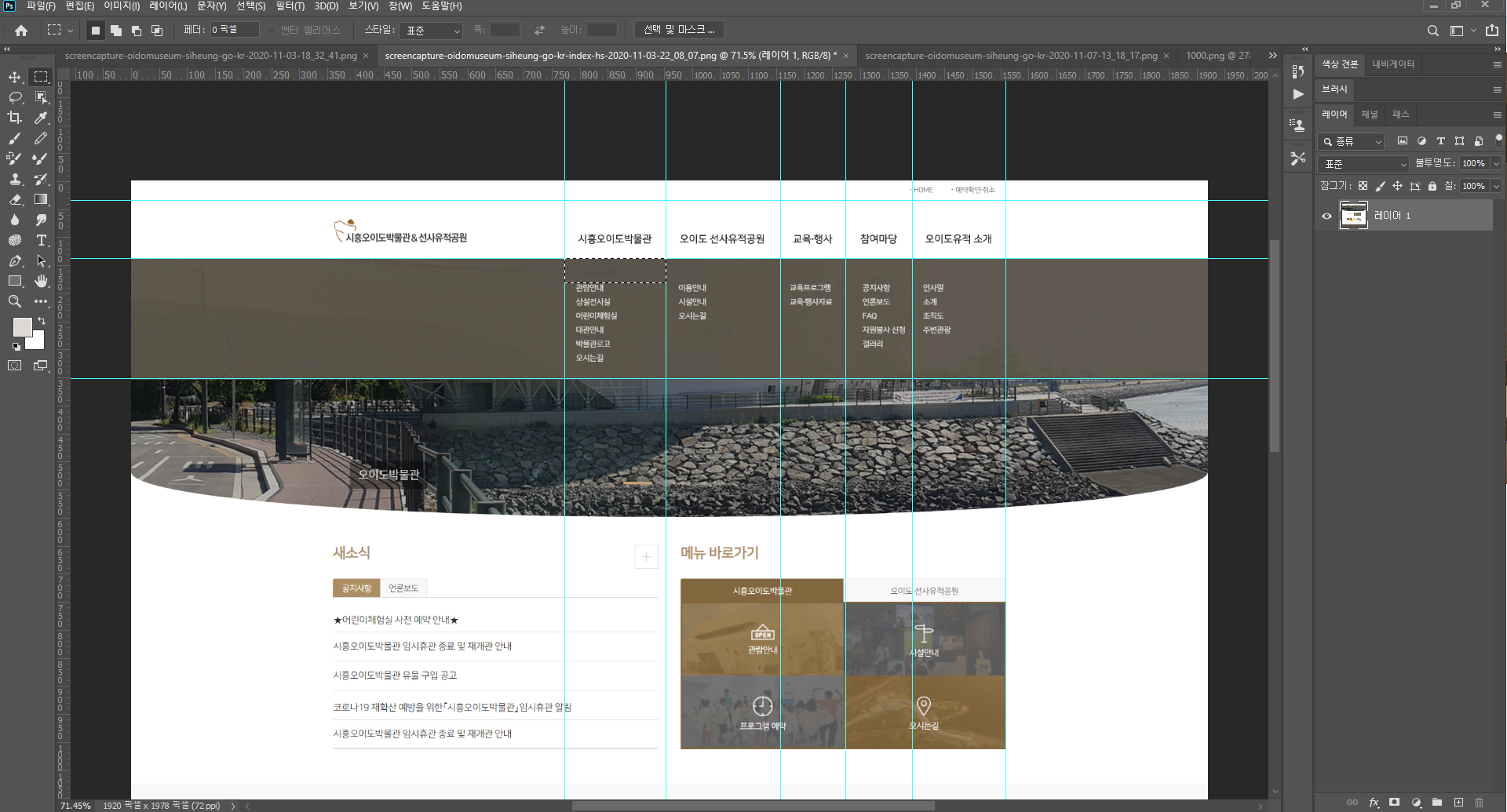The height and width of the screenshot is (812, 1507).
Task: Select the Type tool
Action: 41,240
